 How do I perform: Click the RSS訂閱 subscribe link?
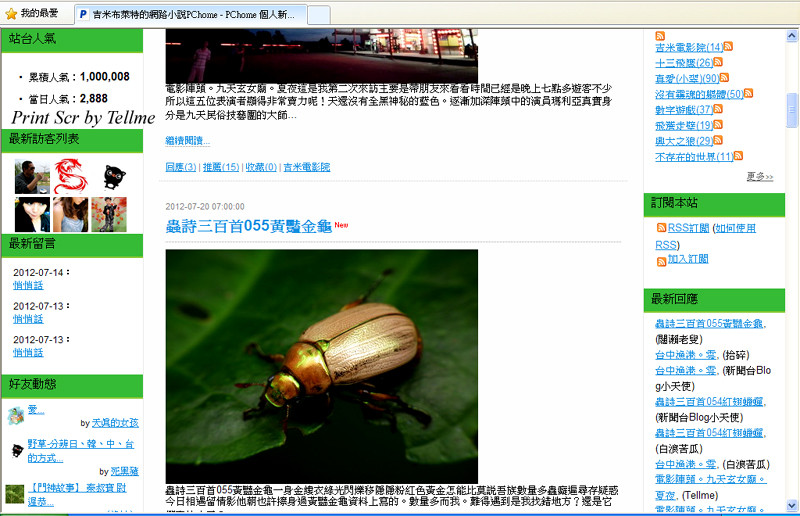tap(688, 228)
